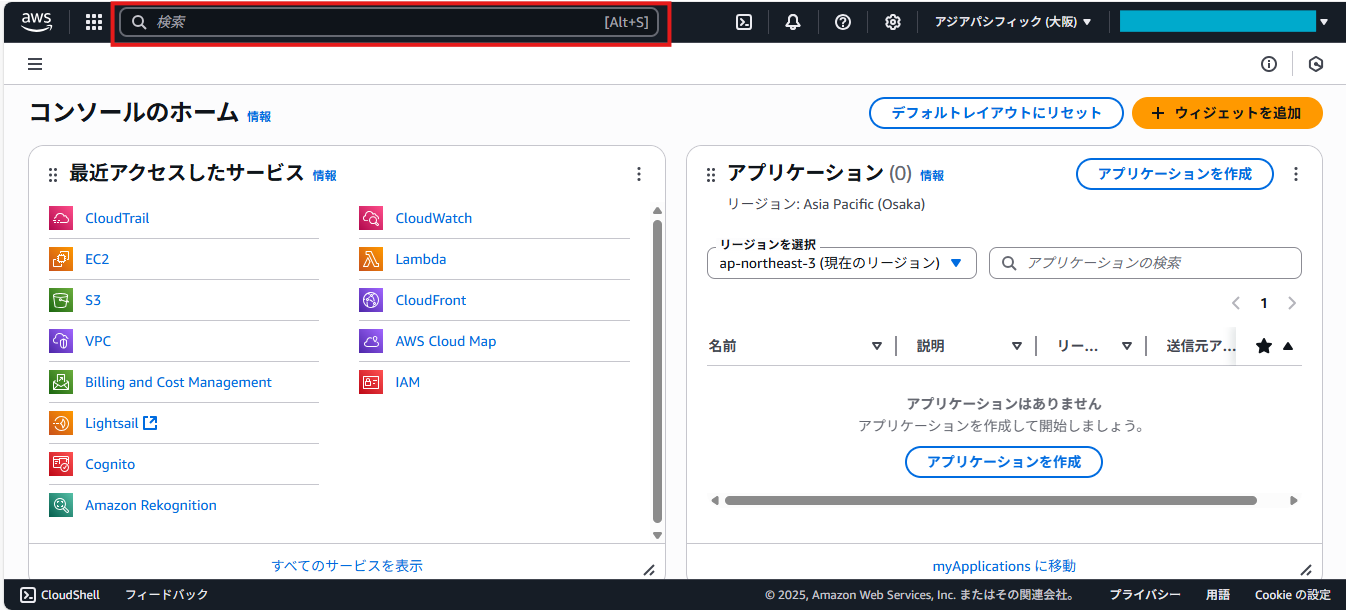
Task: Click 情報 link next to 最近アクセスしたサービス
Action: click(x=325, y=176)
